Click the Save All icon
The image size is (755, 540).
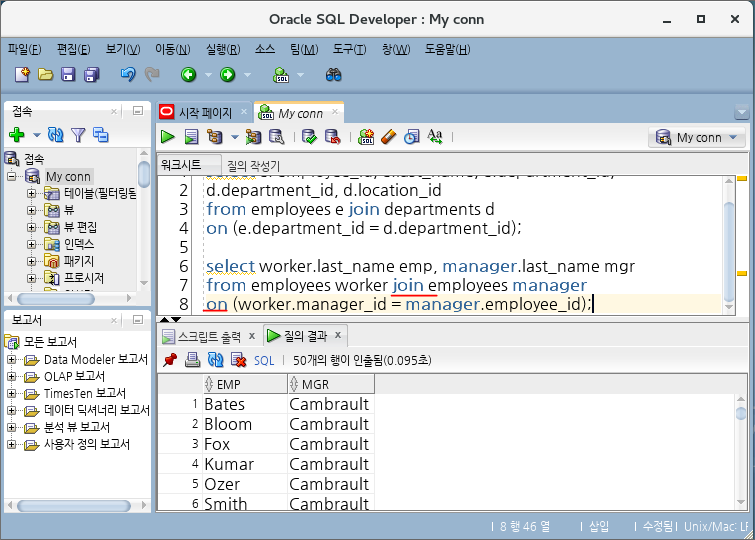click(91, 75)
